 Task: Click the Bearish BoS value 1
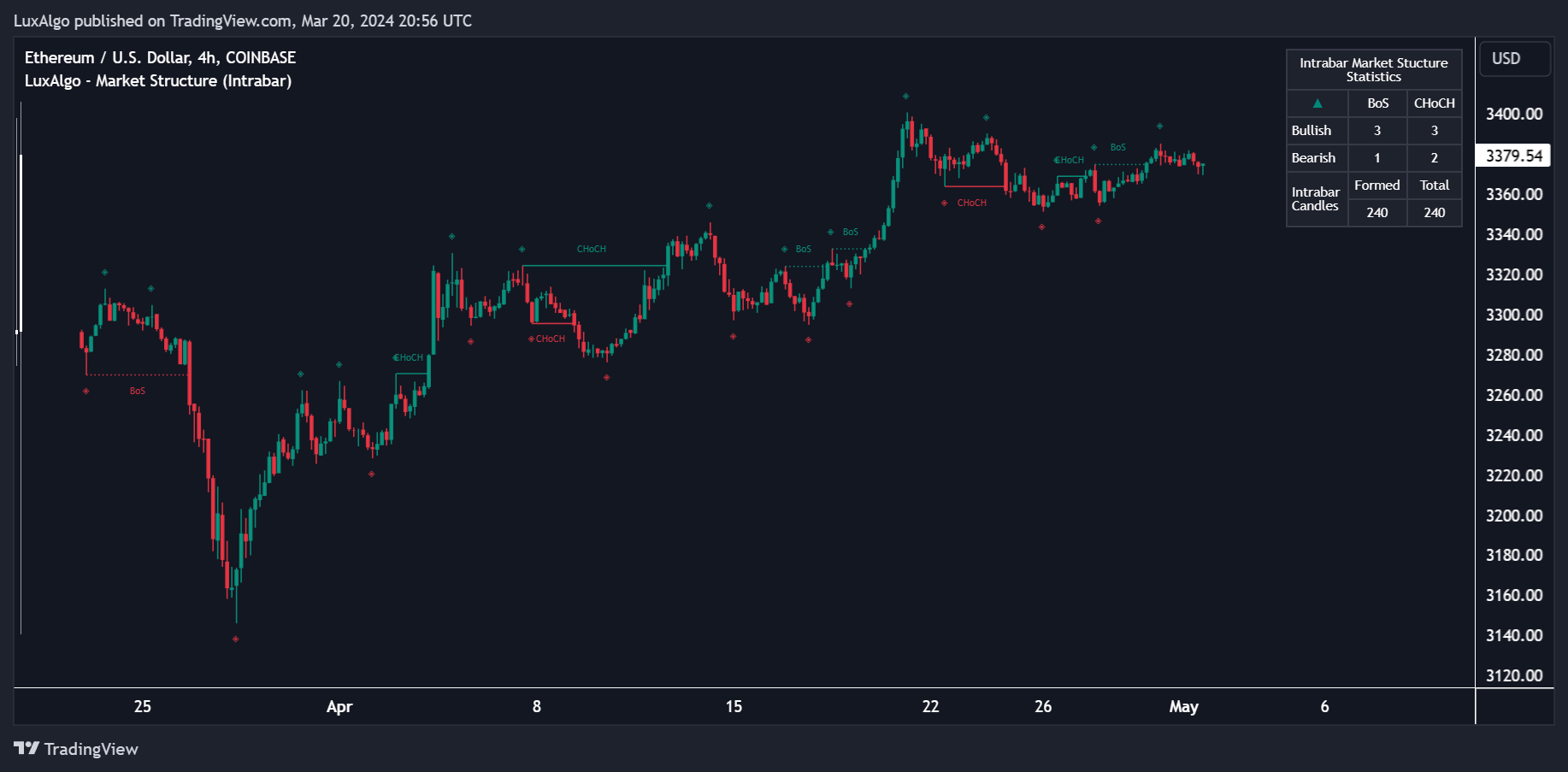click(x=1376, y=158)
